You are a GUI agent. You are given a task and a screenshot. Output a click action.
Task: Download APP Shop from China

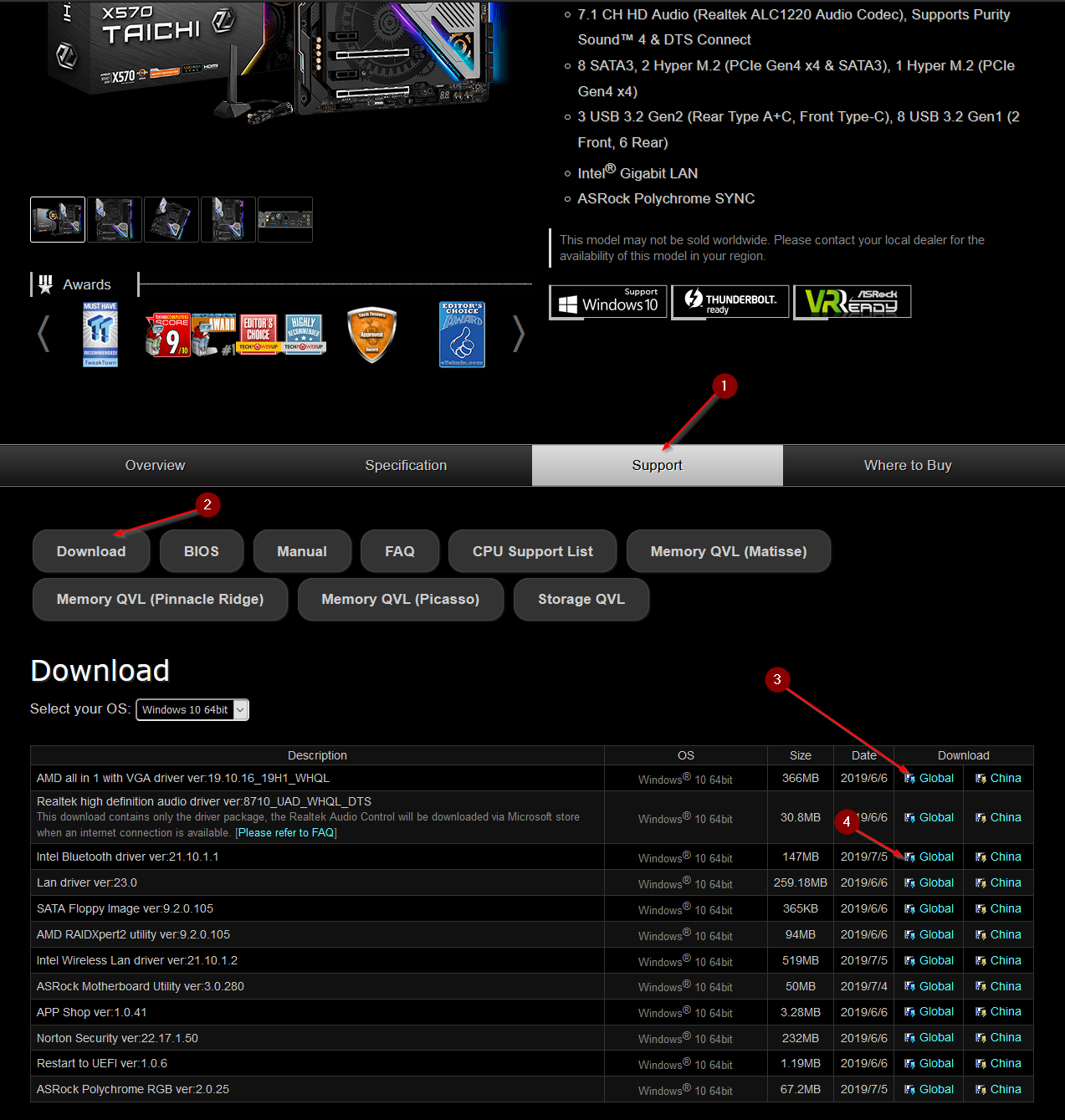[x=1006, y=1011]
